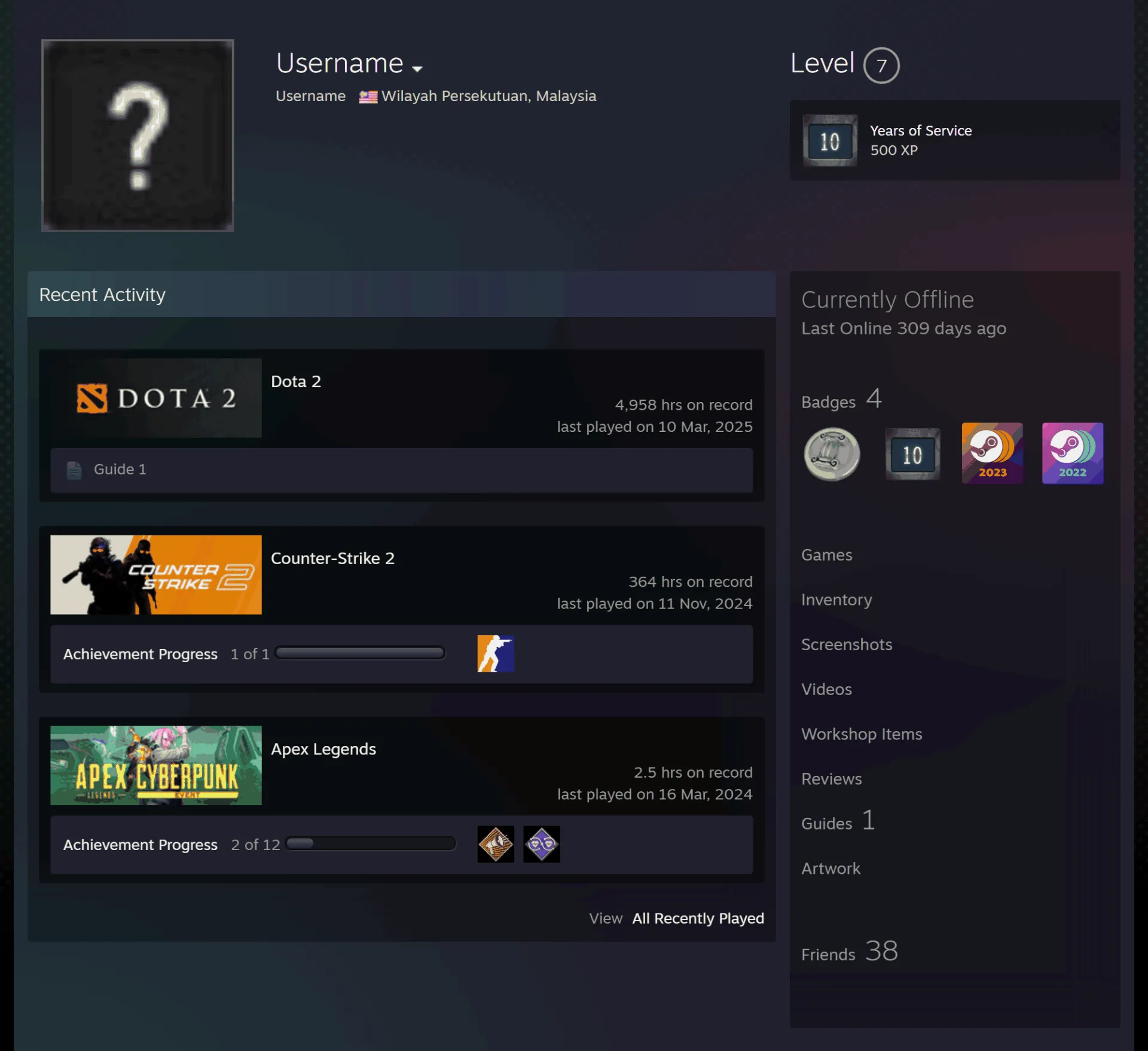
Task: Open the Badges 4 section link
Action: click(842, 400)
